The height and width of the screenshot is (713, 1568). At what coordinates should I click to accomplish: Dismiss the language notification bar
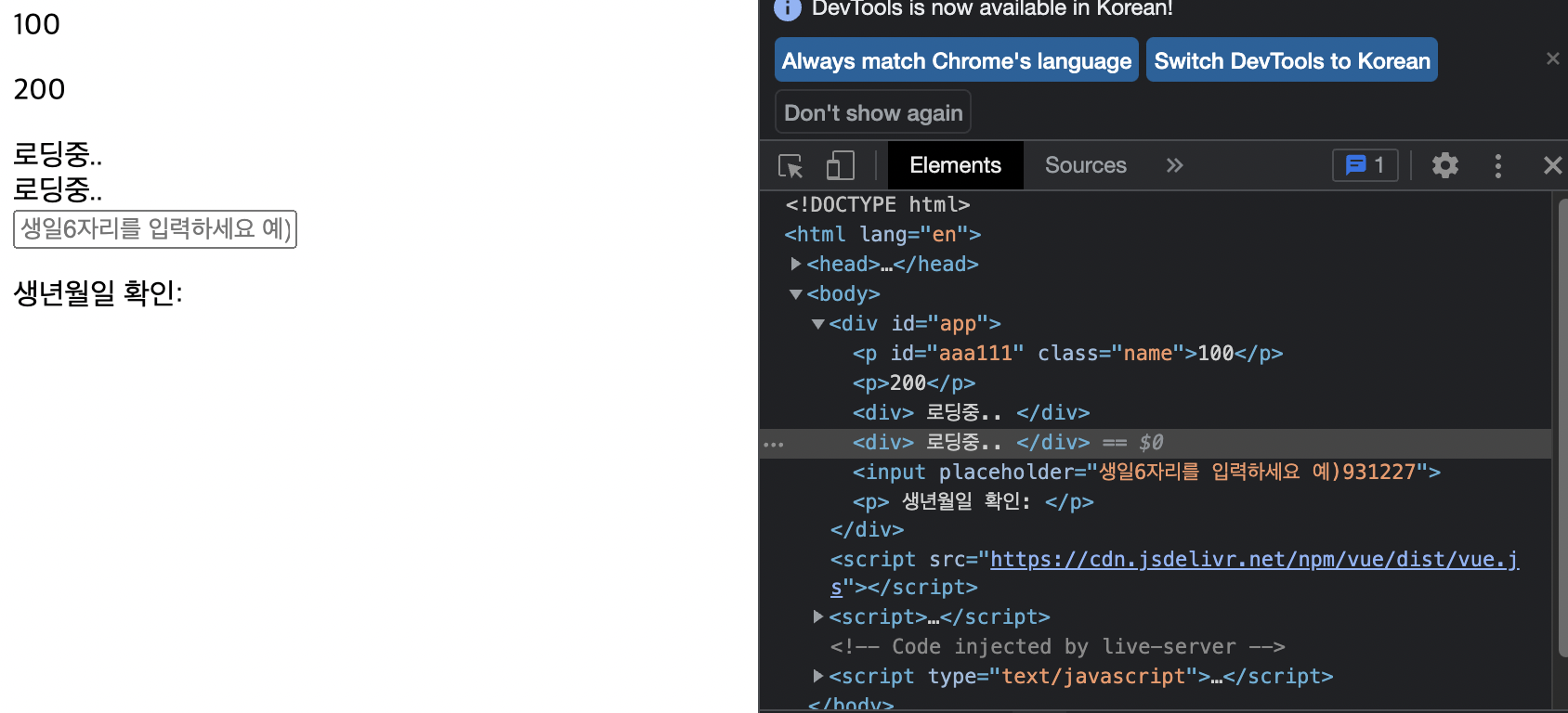(x=1552, y=58)
